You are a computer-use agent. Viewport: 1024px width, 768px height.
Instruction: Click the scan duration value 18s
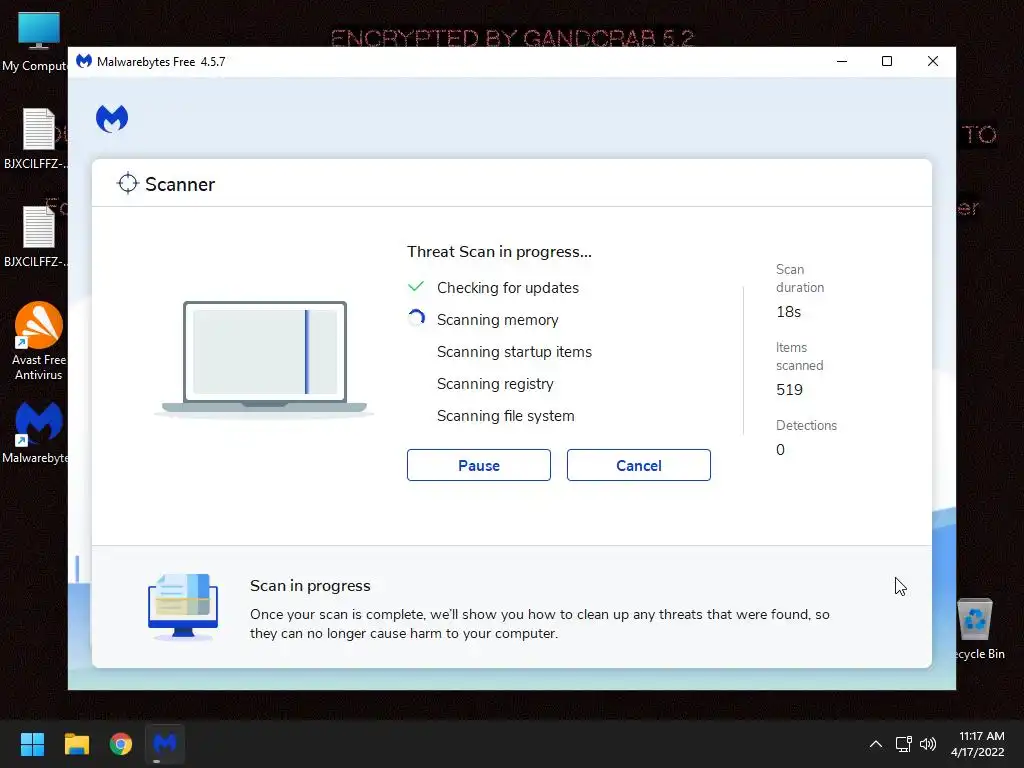point(788,312)
